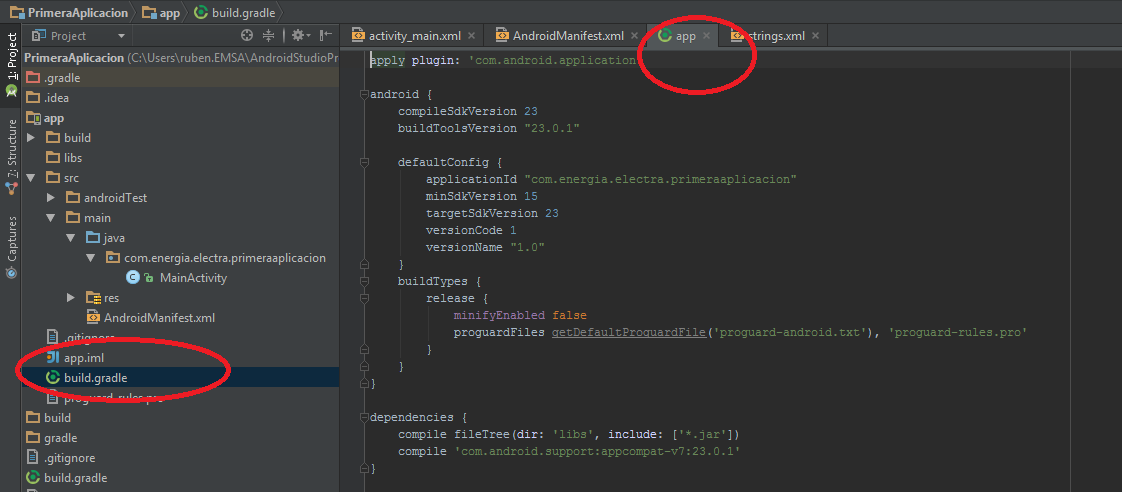This screenshot has width=1122, height=492.
Task: Click the scroll-from-source target icon
Action: click(248, 35)
